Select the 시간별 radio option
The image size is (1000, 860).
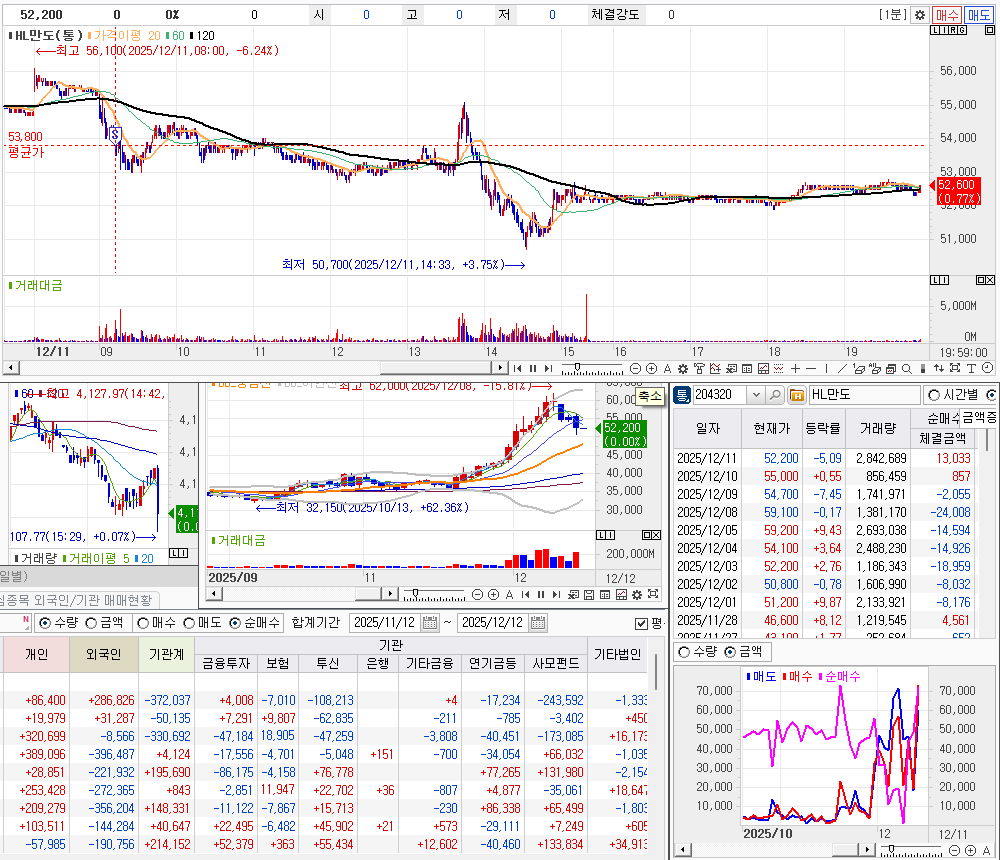(953, 395)
